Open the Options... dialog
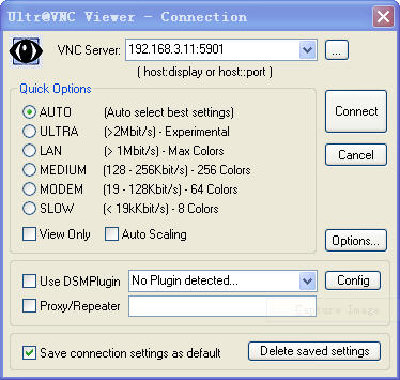 click(x=356, y=240)
